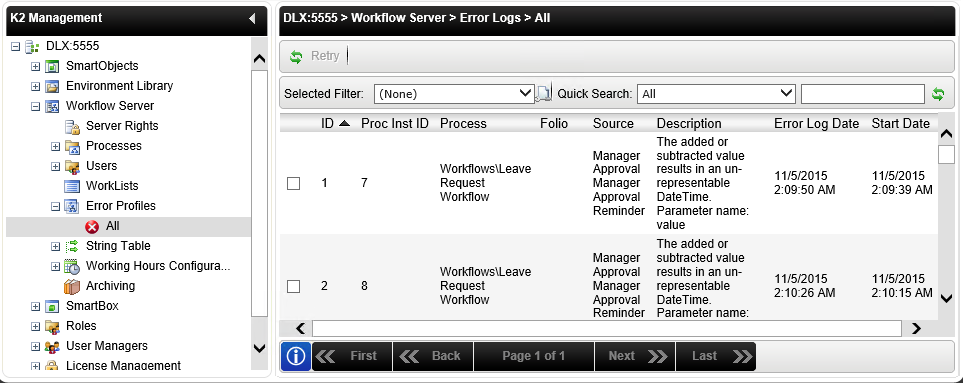Click the filter editor icon beside Selected Filter
The width and height of the screenshot is (963, 383).
(x=544, y=93)
